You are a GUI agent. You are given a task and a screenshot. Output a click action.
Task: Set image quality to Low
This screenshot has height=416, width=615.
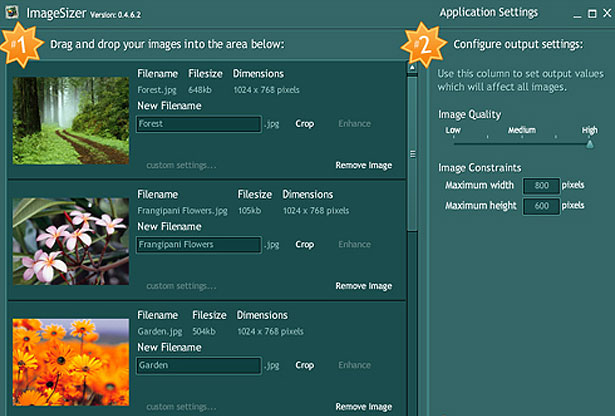tap(453, 131)
